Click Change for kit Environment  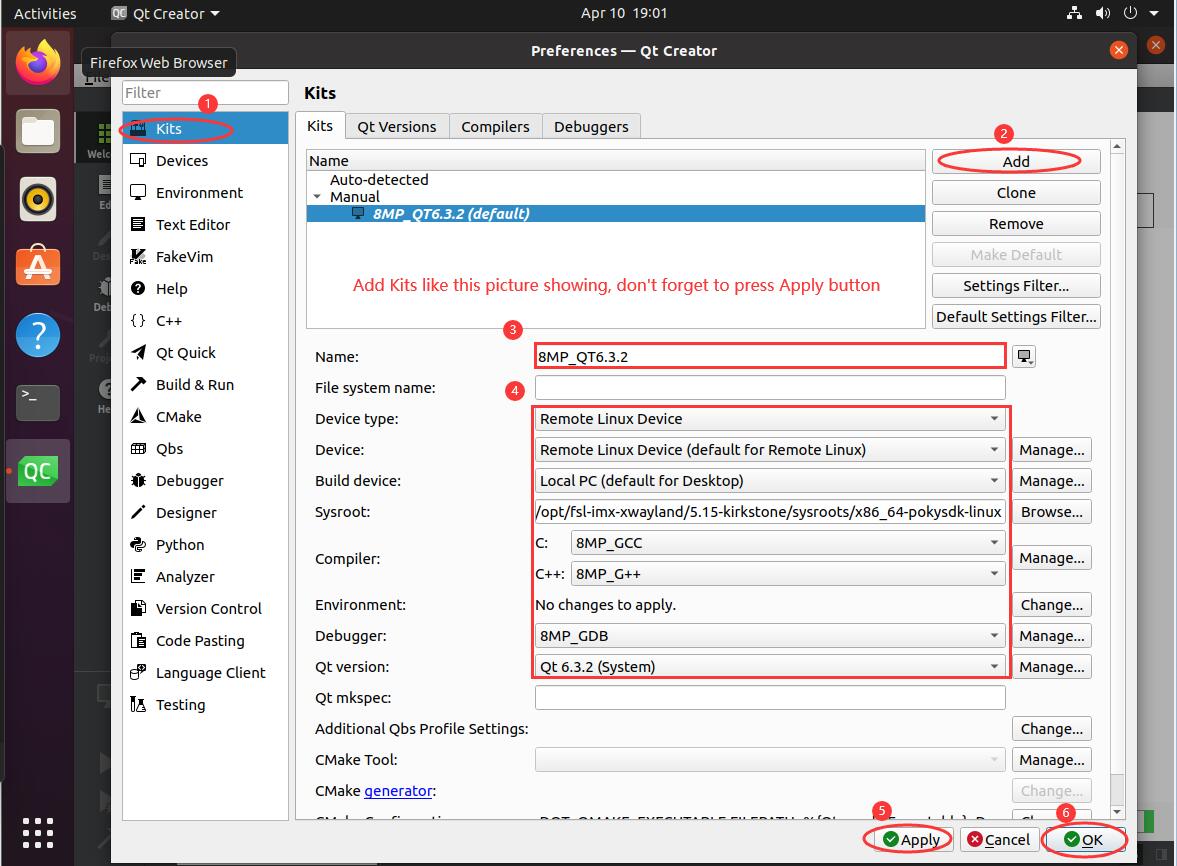click(x=1051, y=605)
